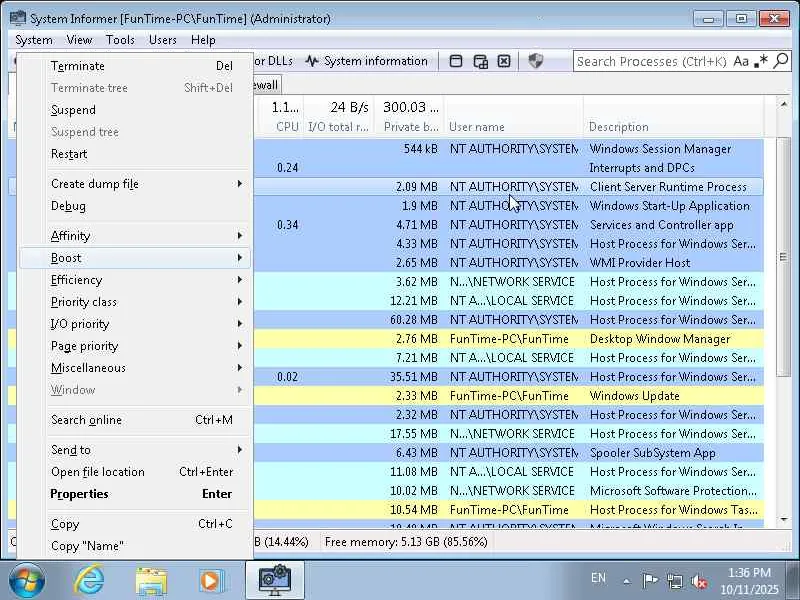Screen dimensions: 800x600
Task: Click the process list scrollbar thumb
Action: (783, 257)
